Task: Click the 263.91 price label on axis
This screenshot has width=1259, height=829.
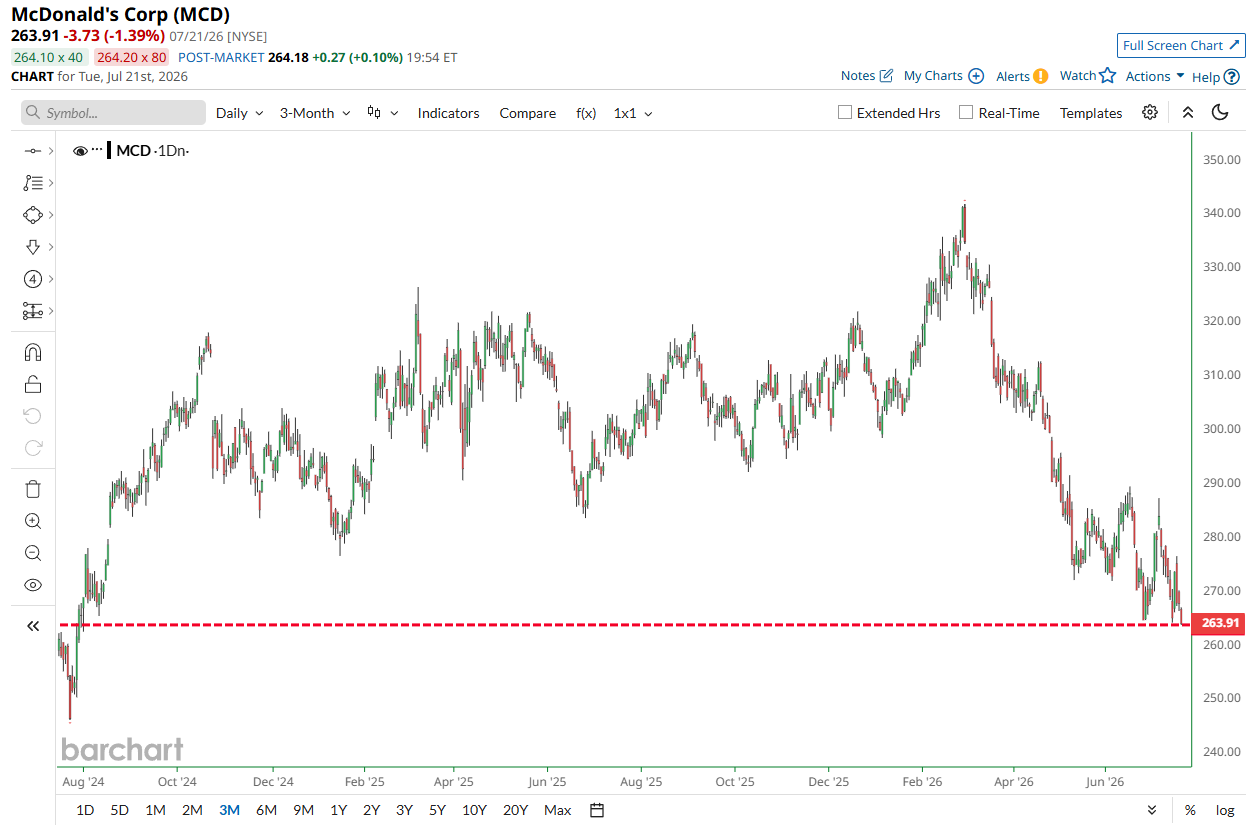Action: coord(1220,624)
